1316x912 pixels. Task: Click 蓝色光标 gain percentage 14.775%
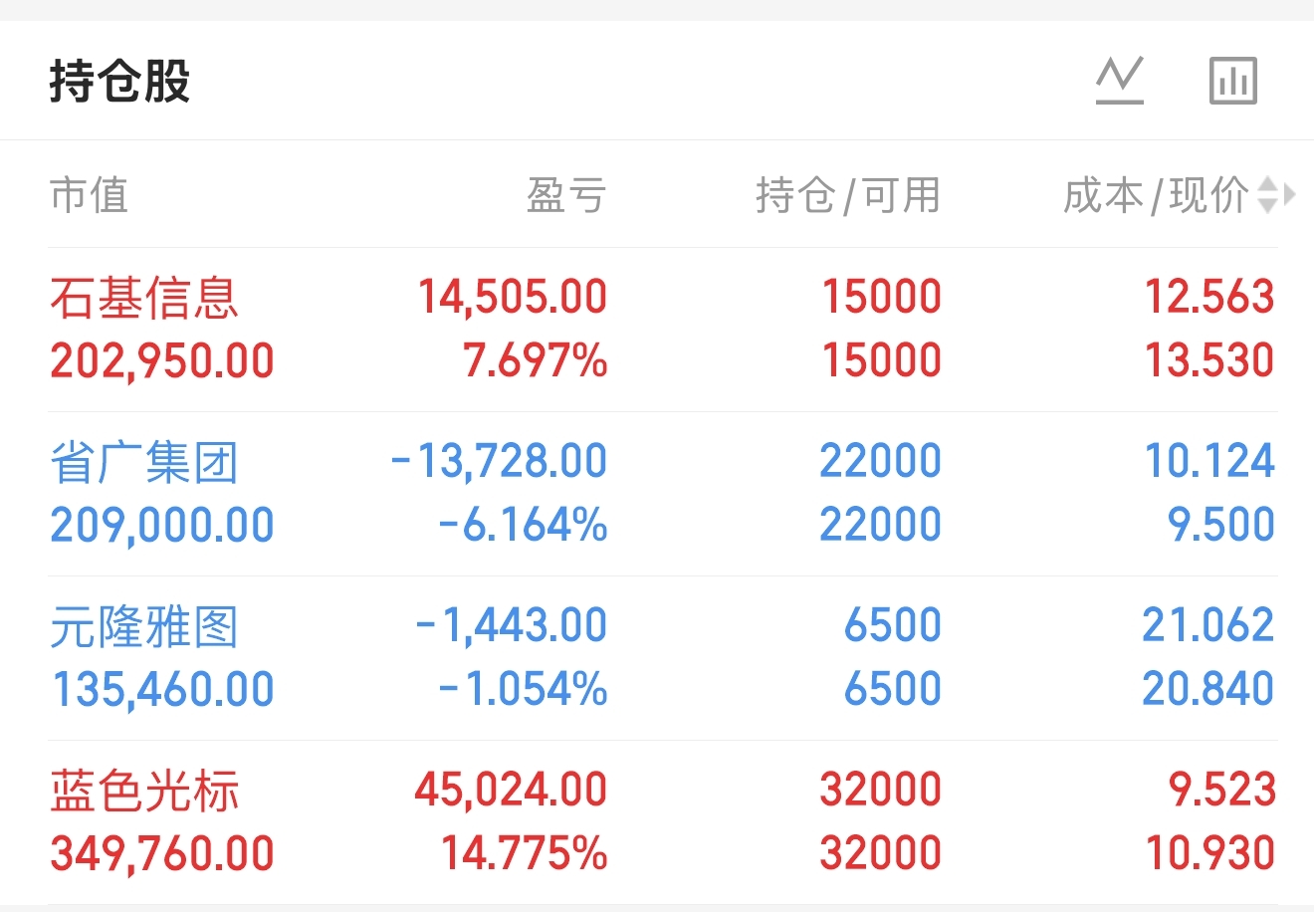[524, 854]
